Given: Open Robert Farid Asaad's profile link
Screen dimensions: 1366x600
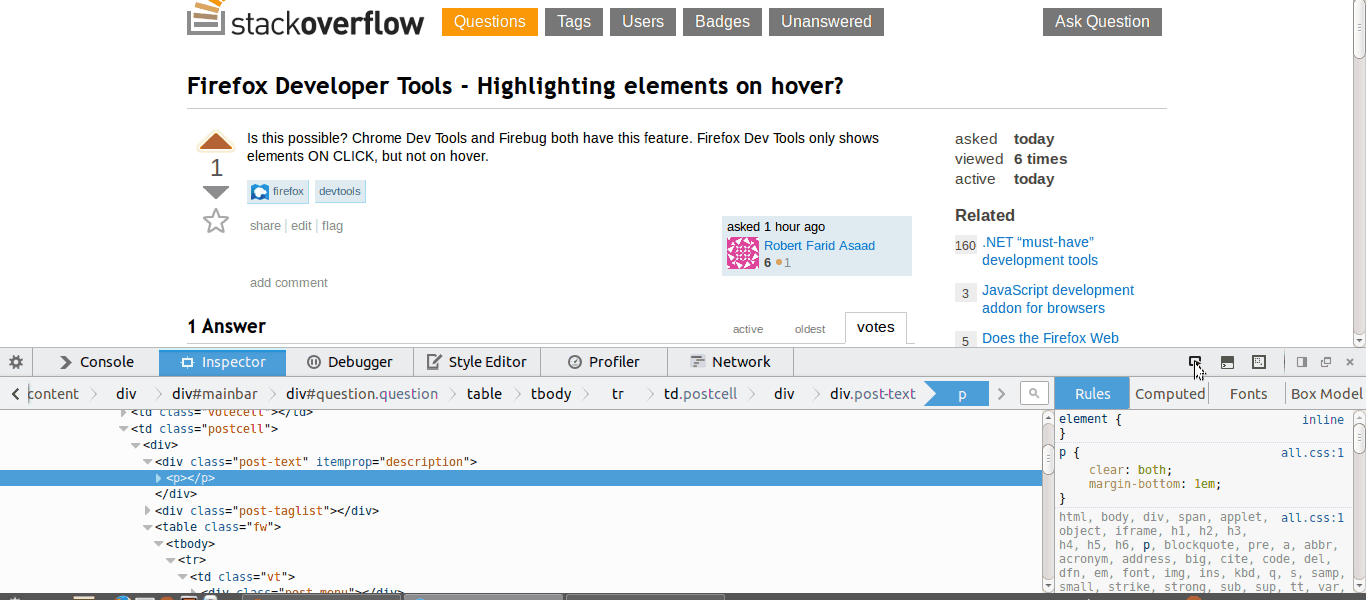Looking at the screenshot, I should (x=819, y=246).
